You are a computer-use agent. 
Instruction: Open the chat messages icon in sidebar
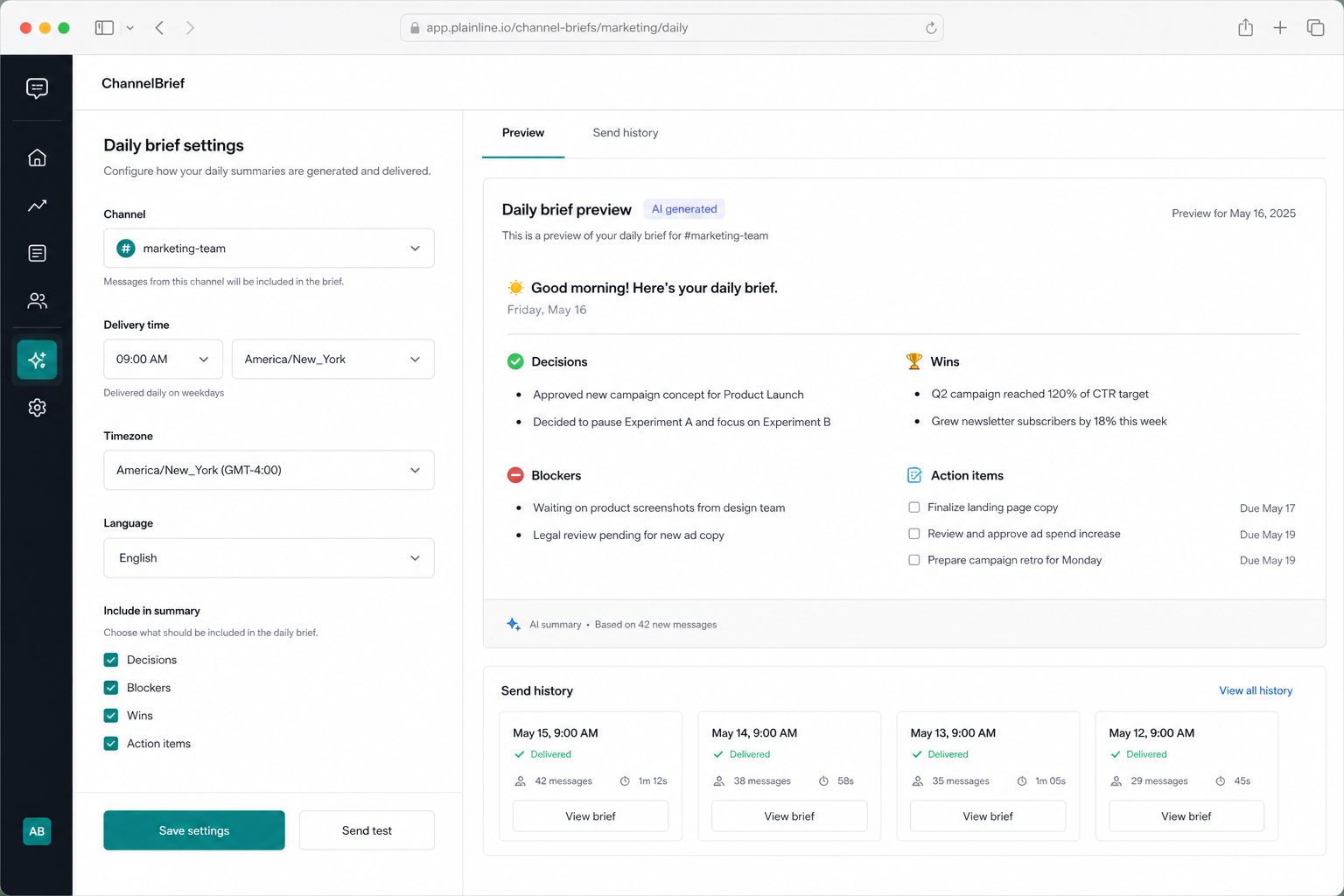pos(37,88)
